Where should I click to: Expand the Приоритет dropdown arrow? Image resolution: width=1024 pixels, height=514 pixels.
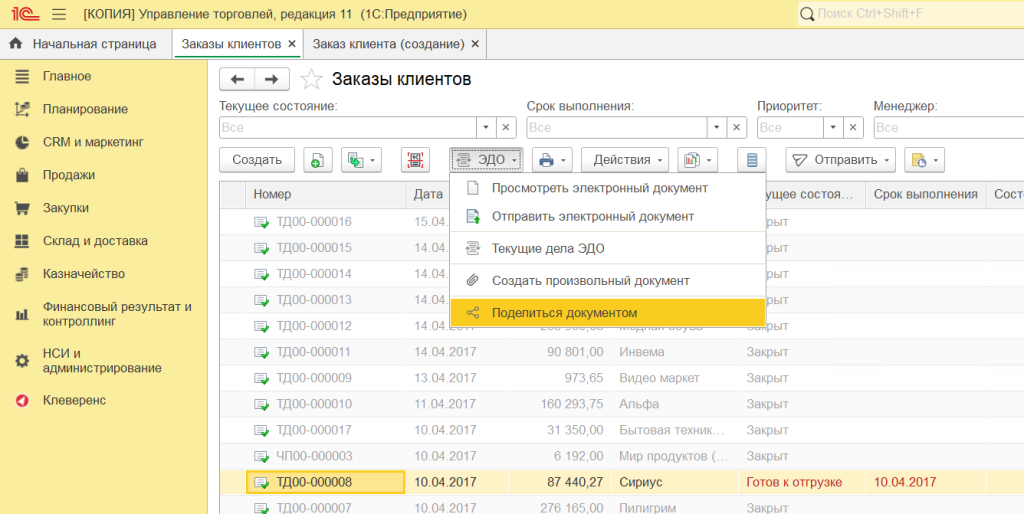pos(833,127)
